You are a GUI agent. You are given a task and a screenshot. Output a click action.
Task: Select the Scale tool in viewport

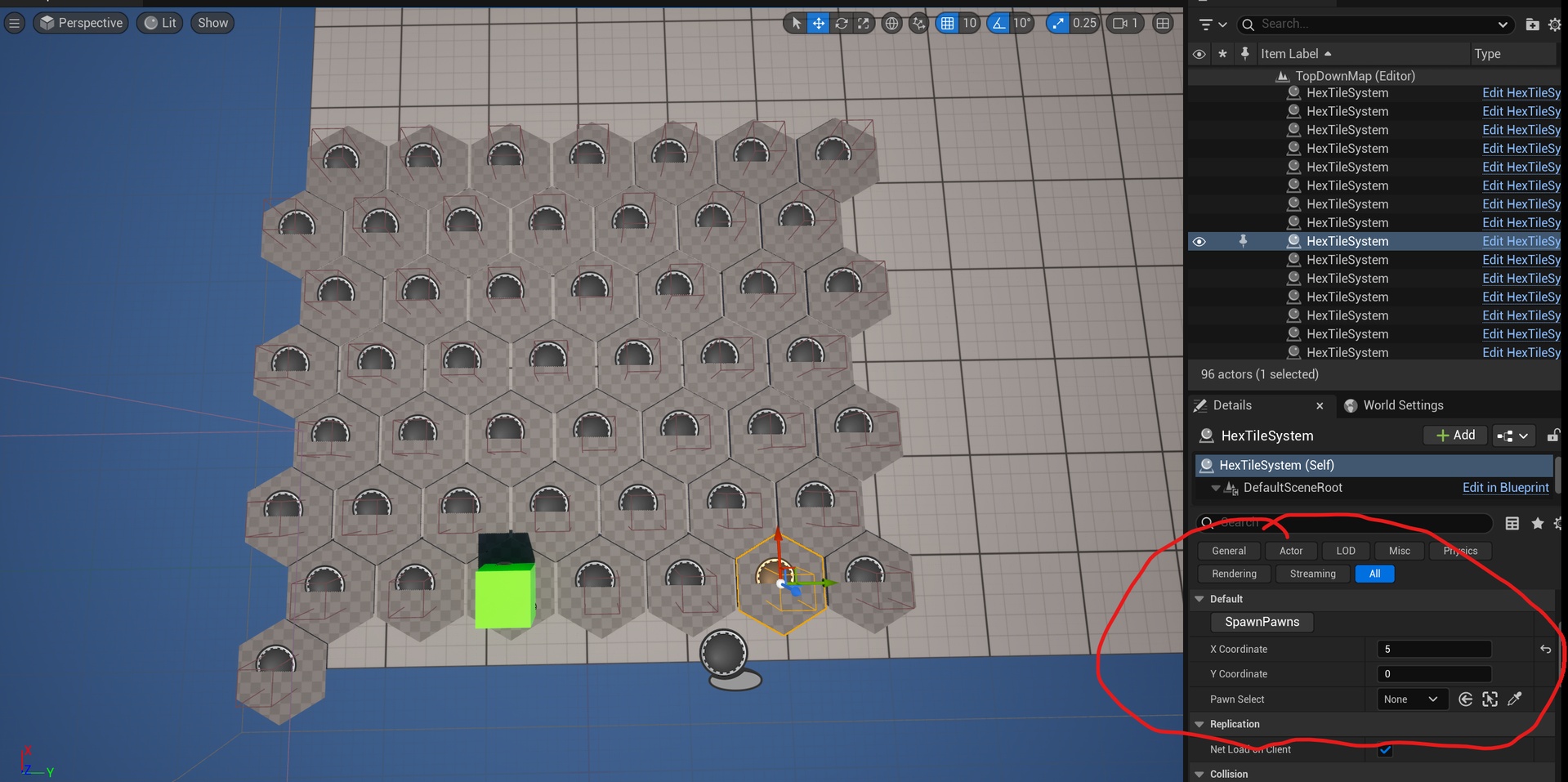(863, 23)
